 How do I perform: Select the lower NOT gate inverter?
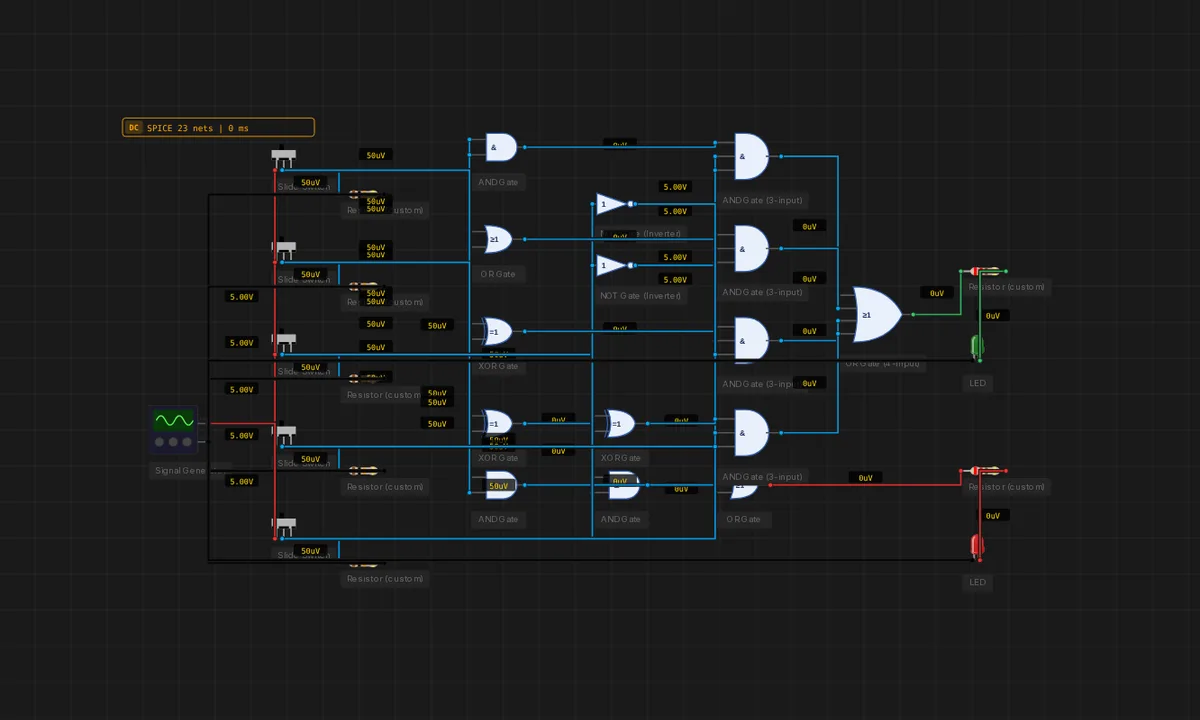click(613, 265)
